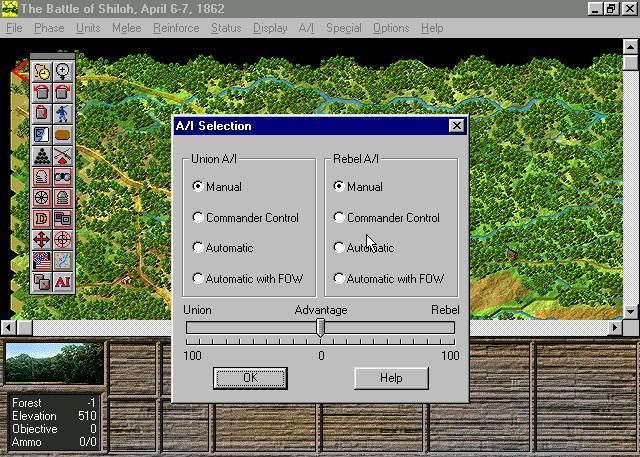Select Automatic for Rebel A/I
Screen dimensions: 640x457
(x=339, y=248)
